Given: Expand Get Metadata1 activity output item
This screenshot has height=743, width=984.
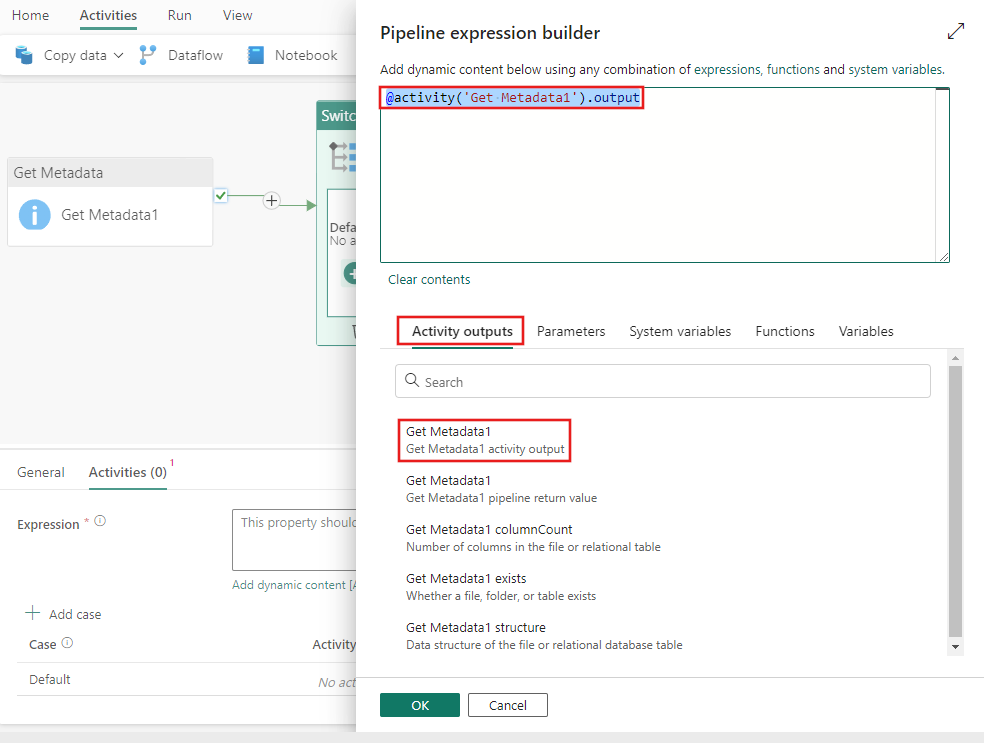Looking at the screenshot, I should coord(484,439).
